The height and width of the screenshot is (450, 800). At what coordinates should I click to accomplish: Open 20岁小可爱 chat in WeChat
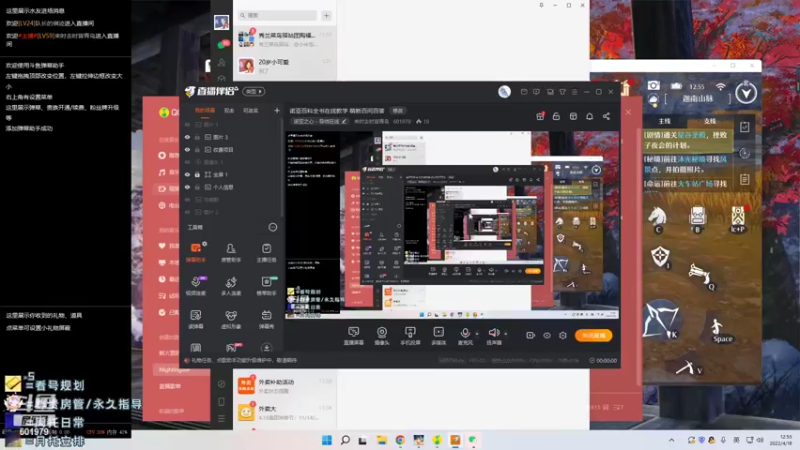pyautogui.click(x=285, y=65)
